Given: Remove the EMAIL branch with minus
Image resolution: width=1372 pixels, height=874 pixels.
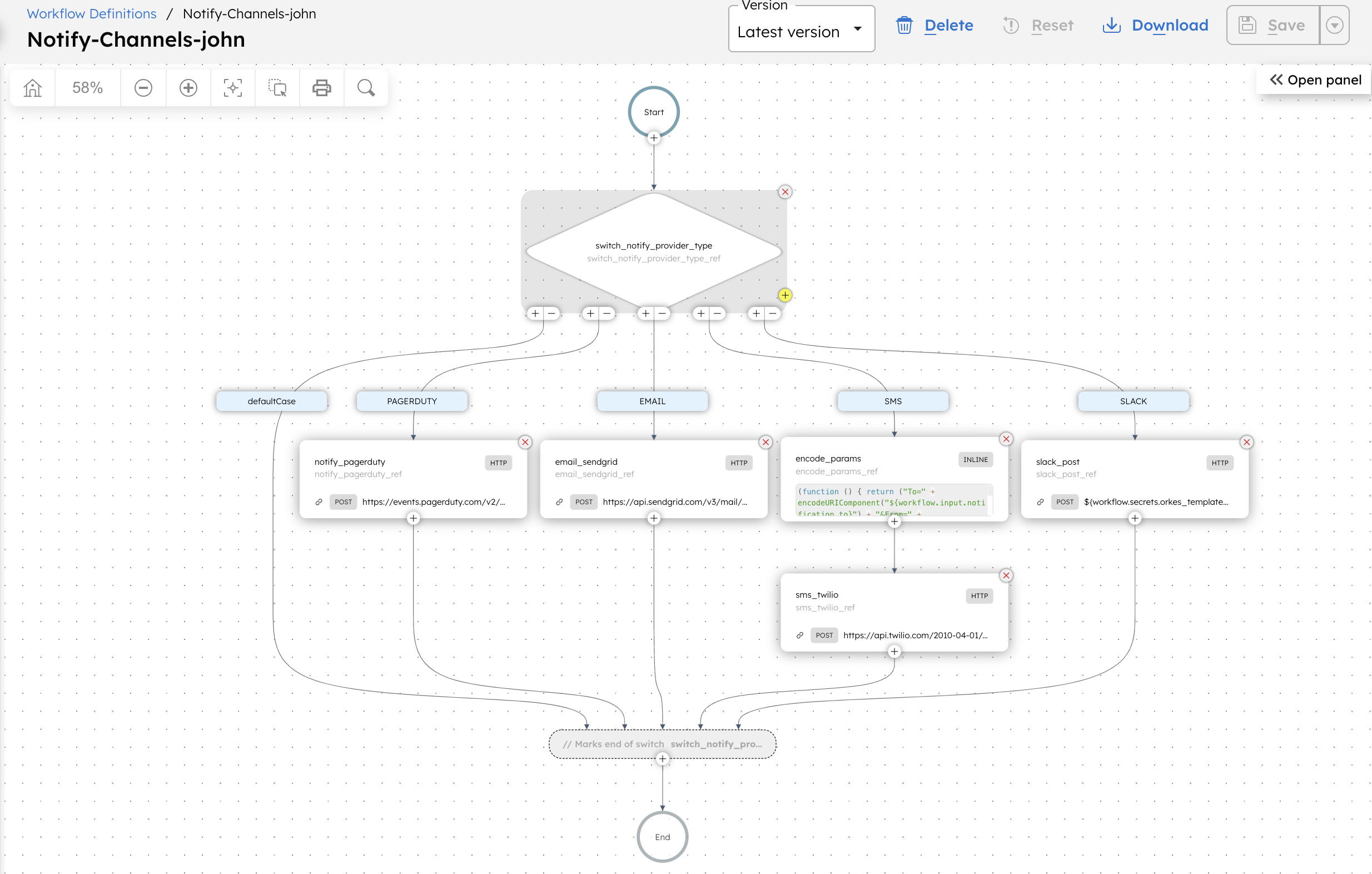Looking at the screenshot, I should pyautogui.click(x=662, y=314).
